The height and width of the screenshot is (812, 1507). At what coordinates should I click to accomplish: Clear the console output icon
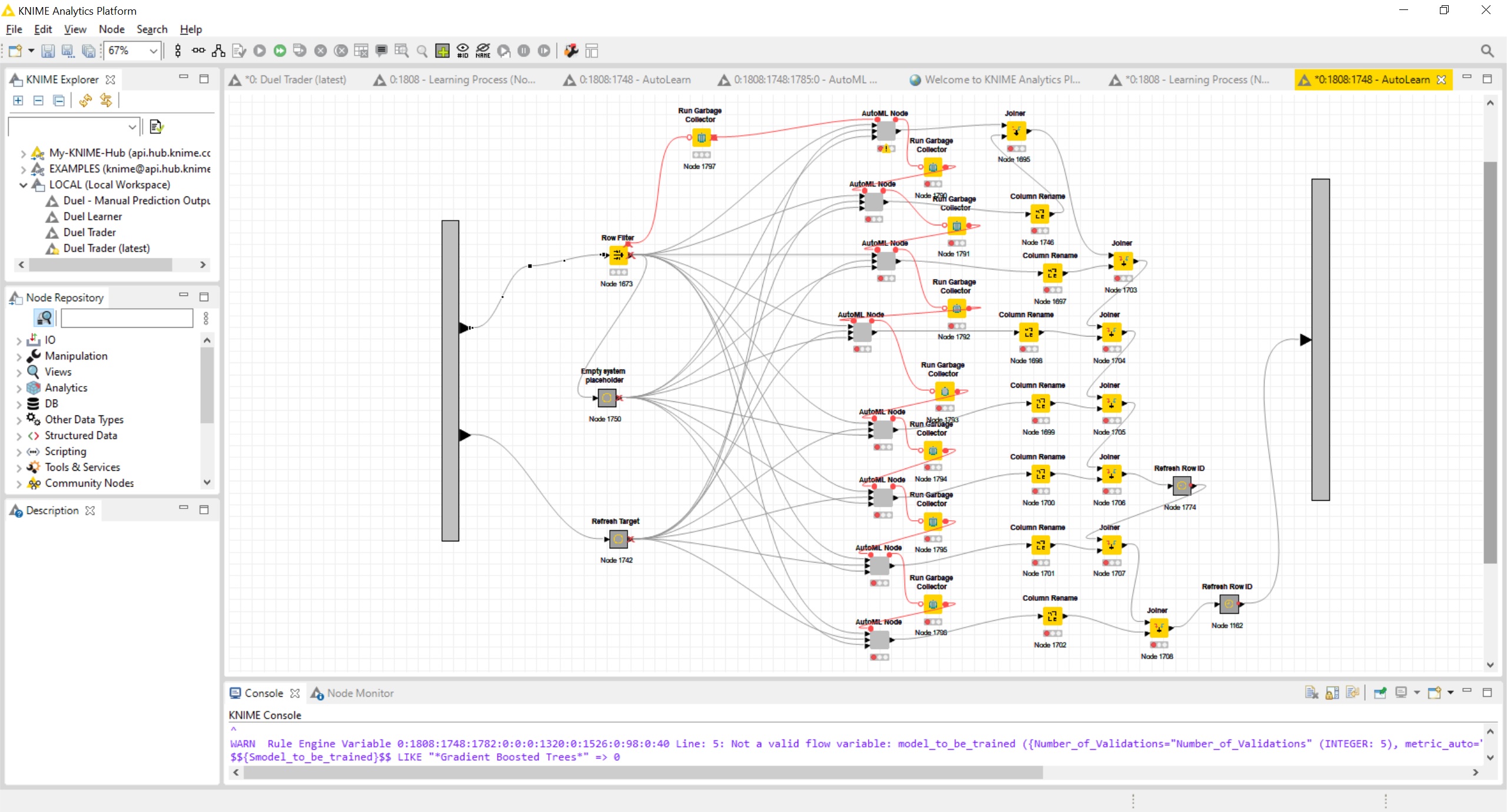pos(1312,693)
